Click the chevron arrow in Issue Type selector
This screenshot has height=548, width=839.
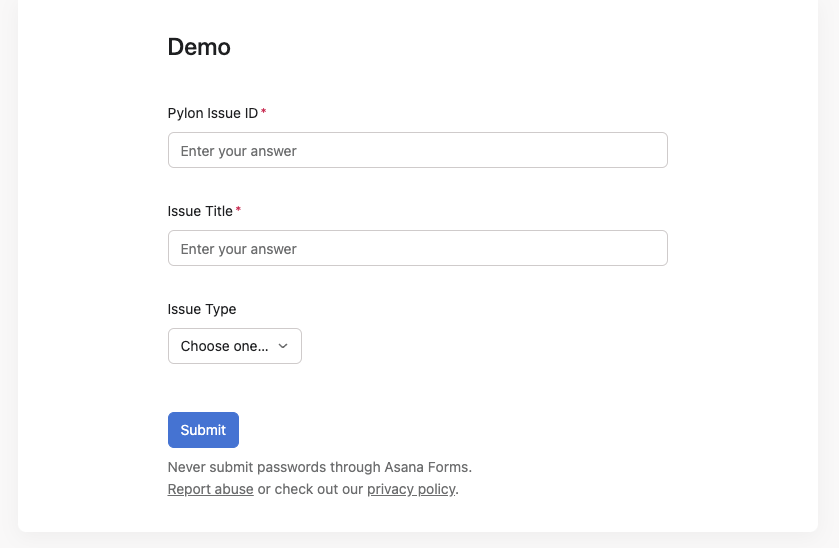click(x=283, y=346)
